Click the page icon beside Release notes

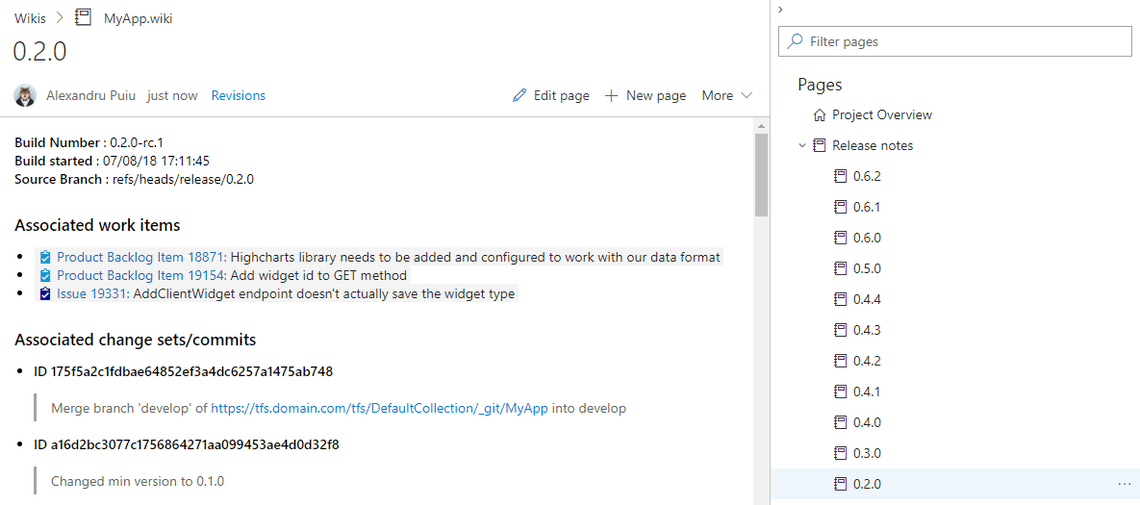tap(819, 145)
